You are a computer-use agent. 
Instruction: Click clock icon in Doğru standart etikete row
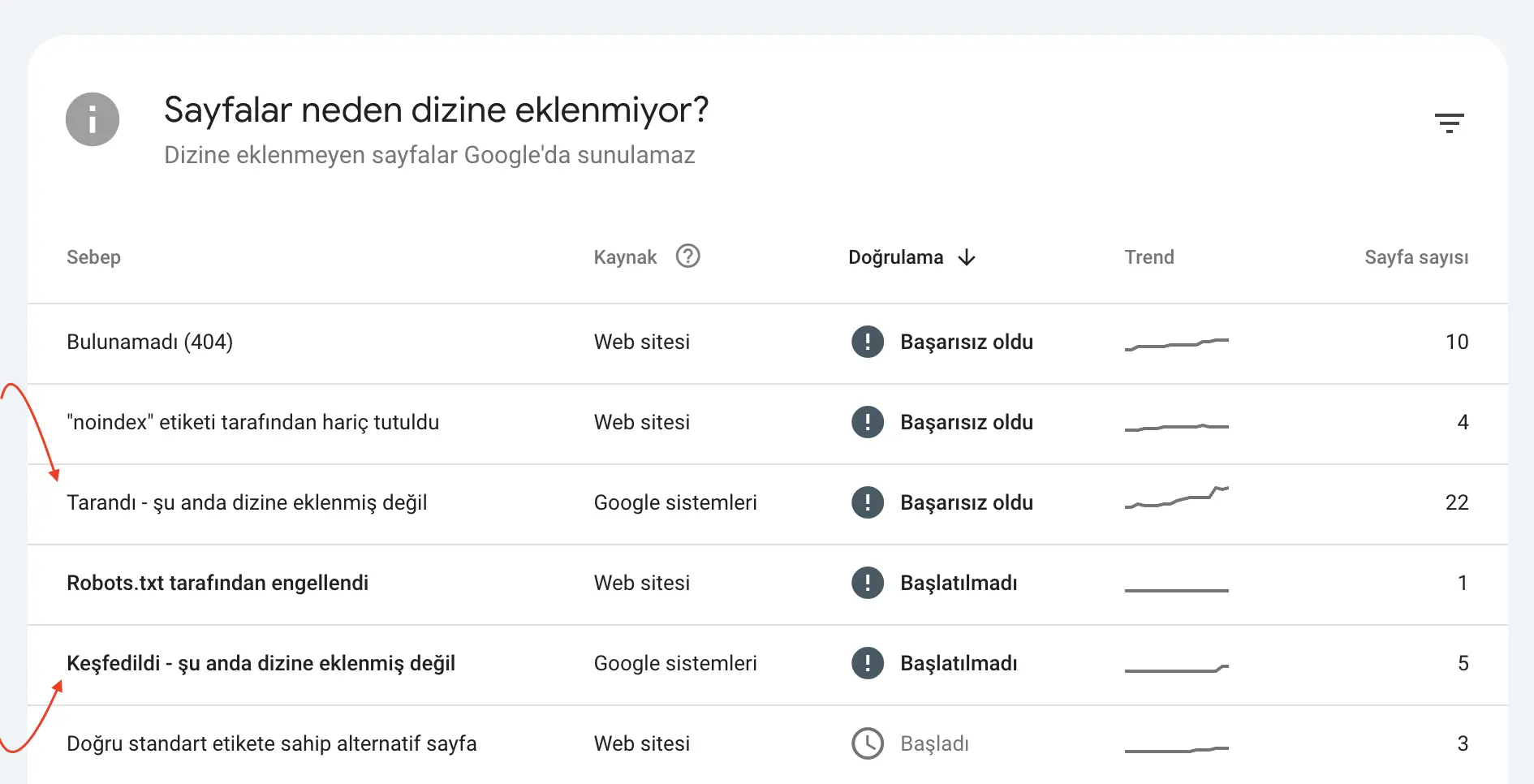[868, 743]
